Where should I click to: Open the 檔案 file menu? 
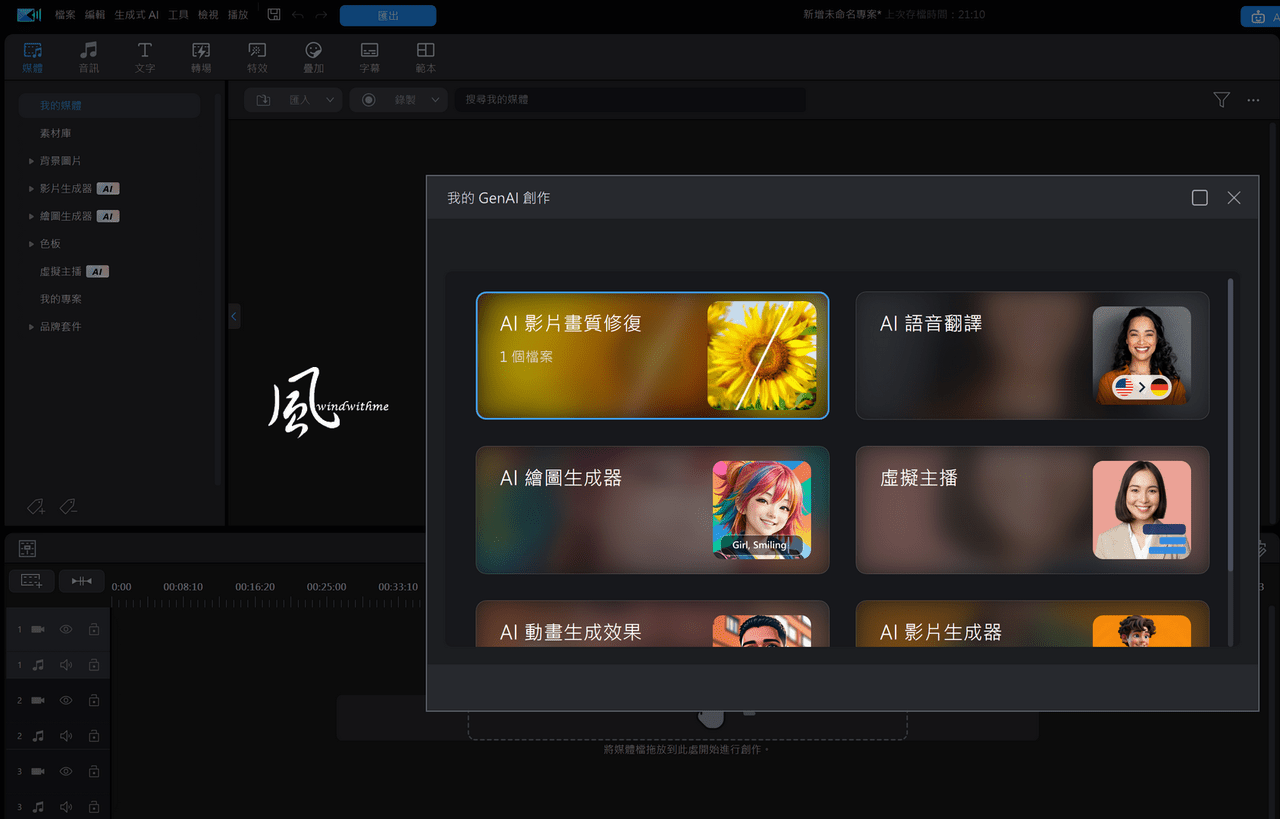(x=65, y=15)
